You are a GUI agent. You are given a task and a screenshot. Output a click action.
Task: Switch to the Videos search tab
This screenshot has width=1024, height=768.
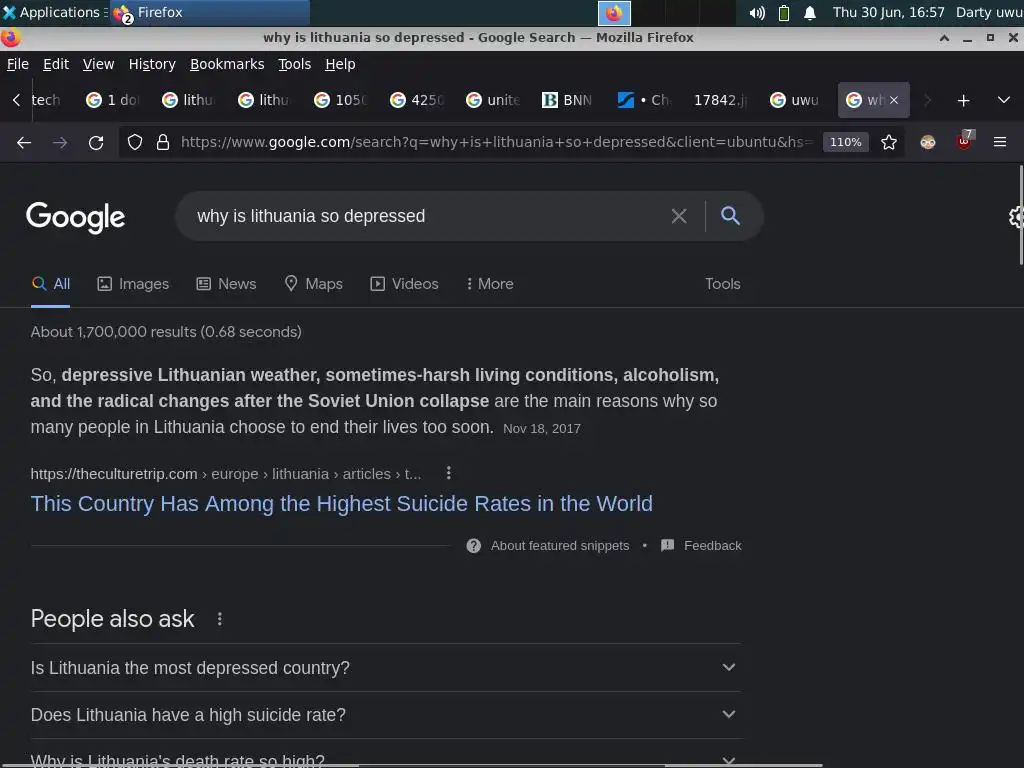[x=404, y=284]
